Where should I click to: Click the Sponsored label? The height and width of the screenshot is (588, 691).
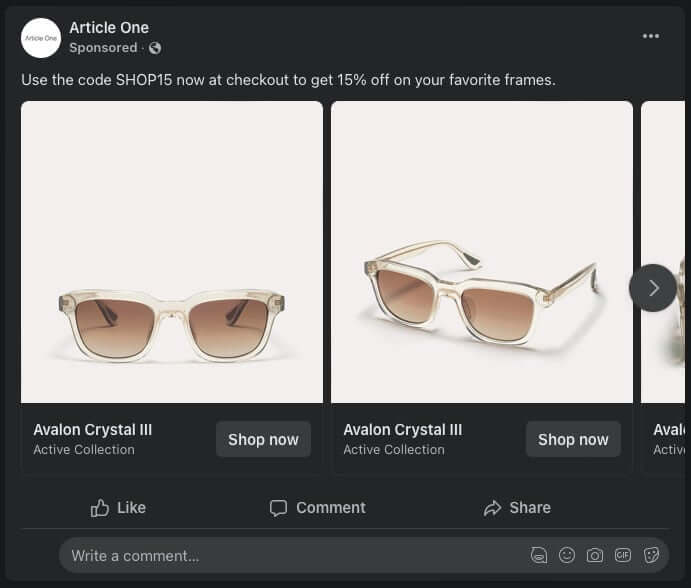pyautogui.click(x=103, y=48)
